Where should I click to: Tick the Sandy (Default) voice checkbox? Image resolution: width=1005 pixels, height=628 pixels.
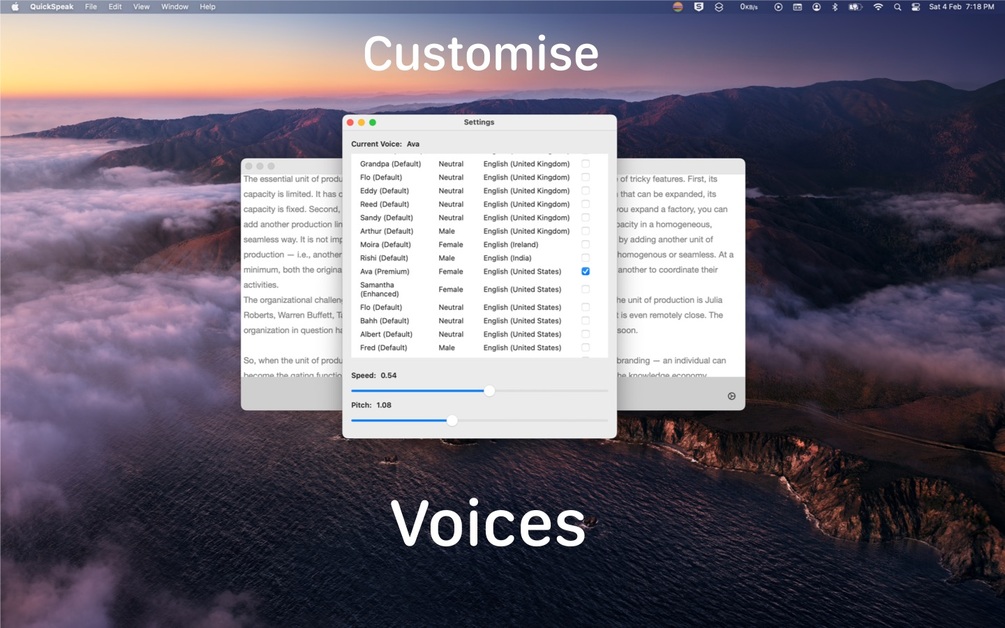coord(585,217)
